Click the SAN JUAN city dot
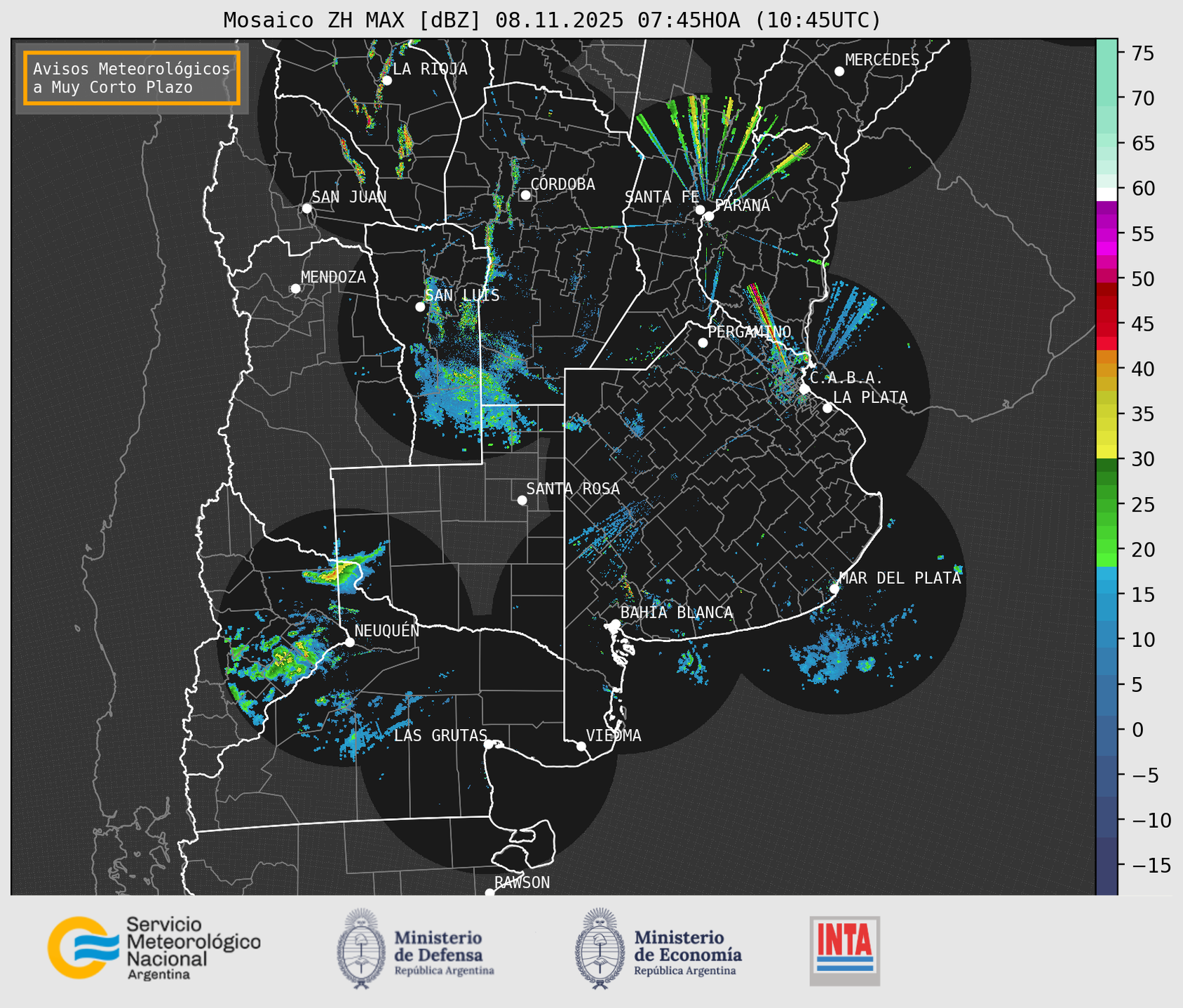The width and height of the screenshot is (1183, 1008). pos(306,208)
